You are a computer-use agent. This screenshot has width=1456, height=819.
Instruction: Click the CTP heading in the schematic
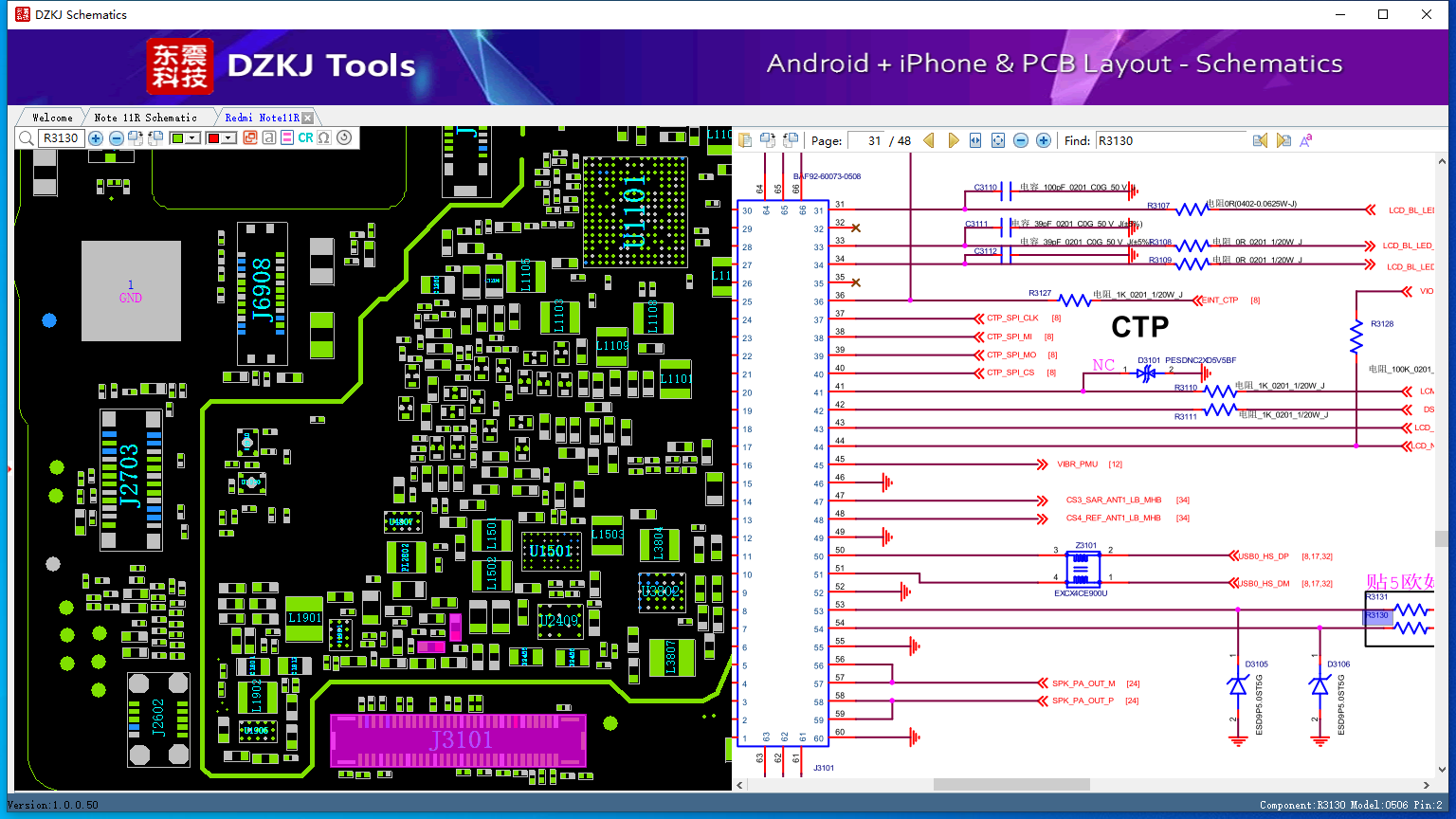(1140, 327)
